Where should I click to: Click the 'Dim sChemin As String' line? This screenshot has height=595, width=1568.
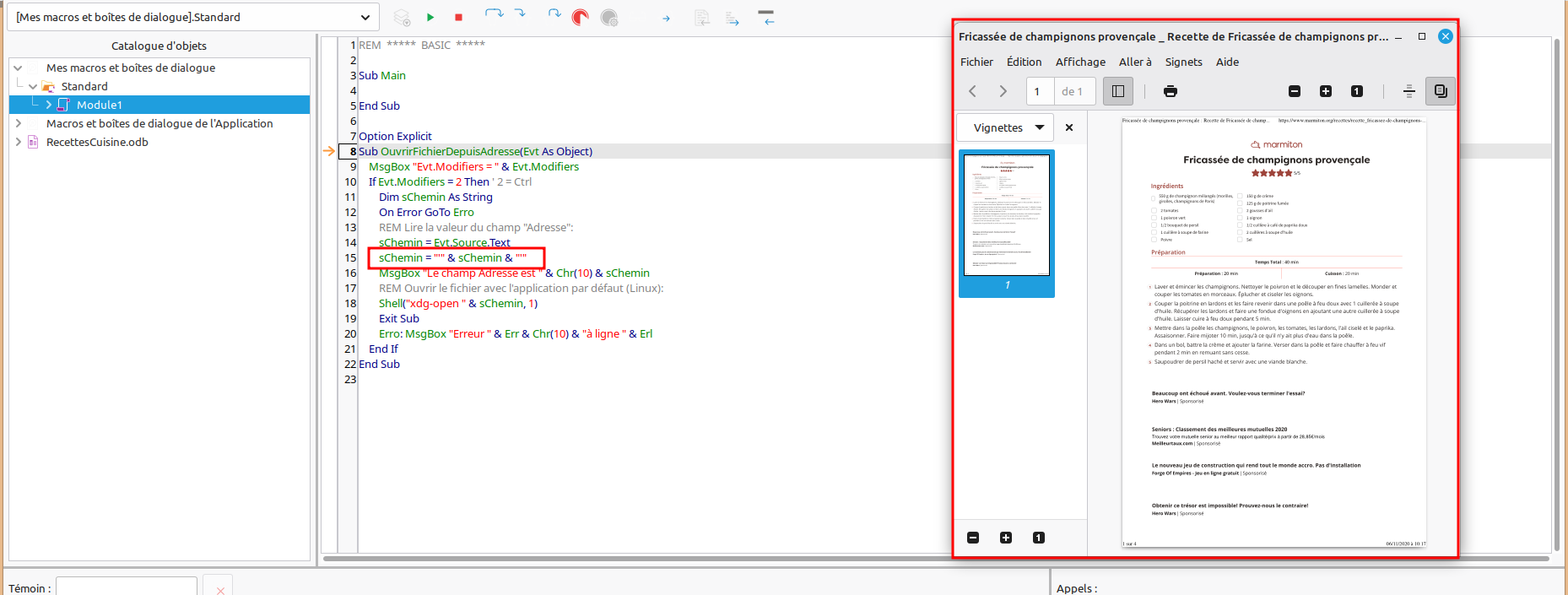435,197
